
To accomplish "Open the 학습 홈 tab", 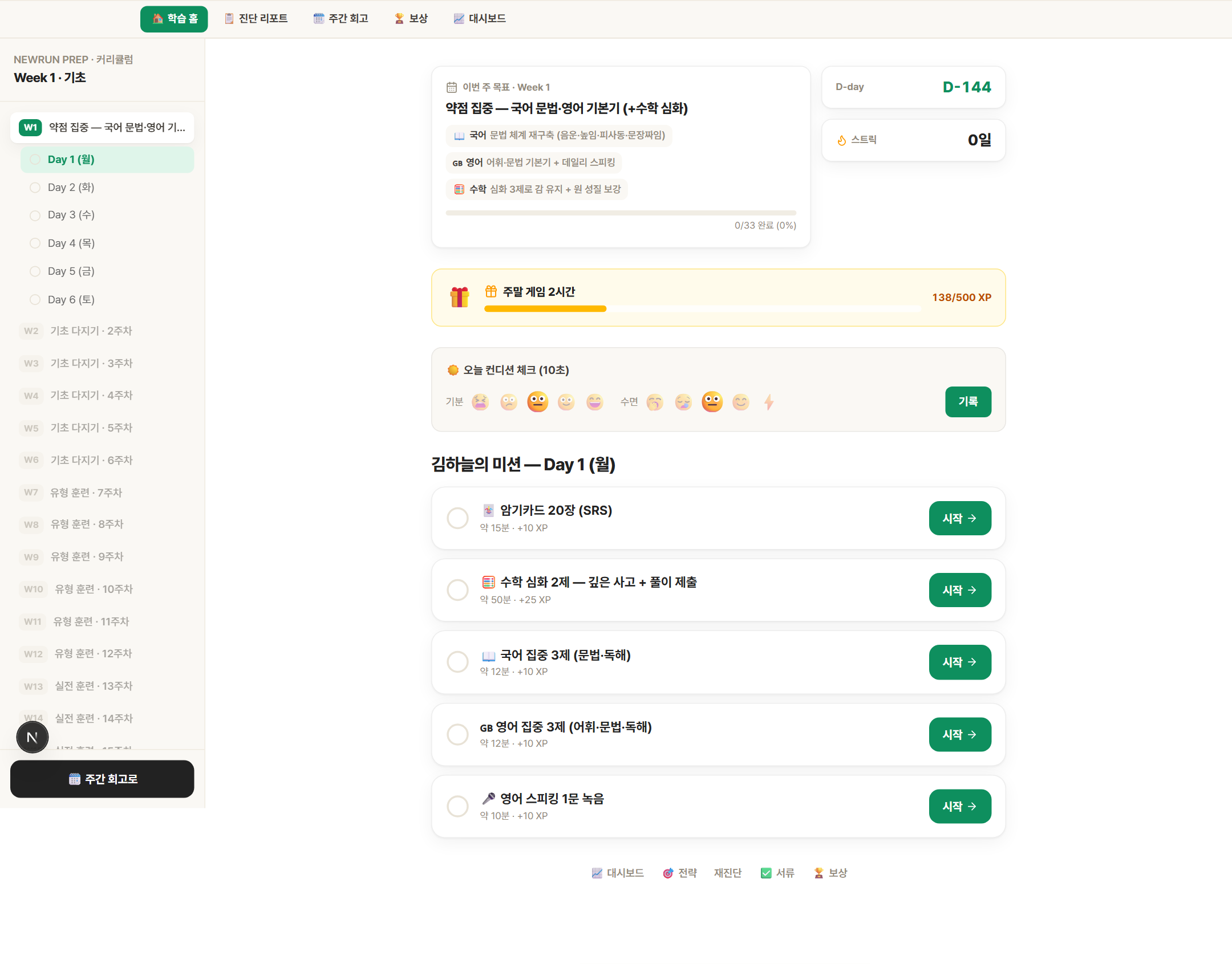I will [174, 19].
